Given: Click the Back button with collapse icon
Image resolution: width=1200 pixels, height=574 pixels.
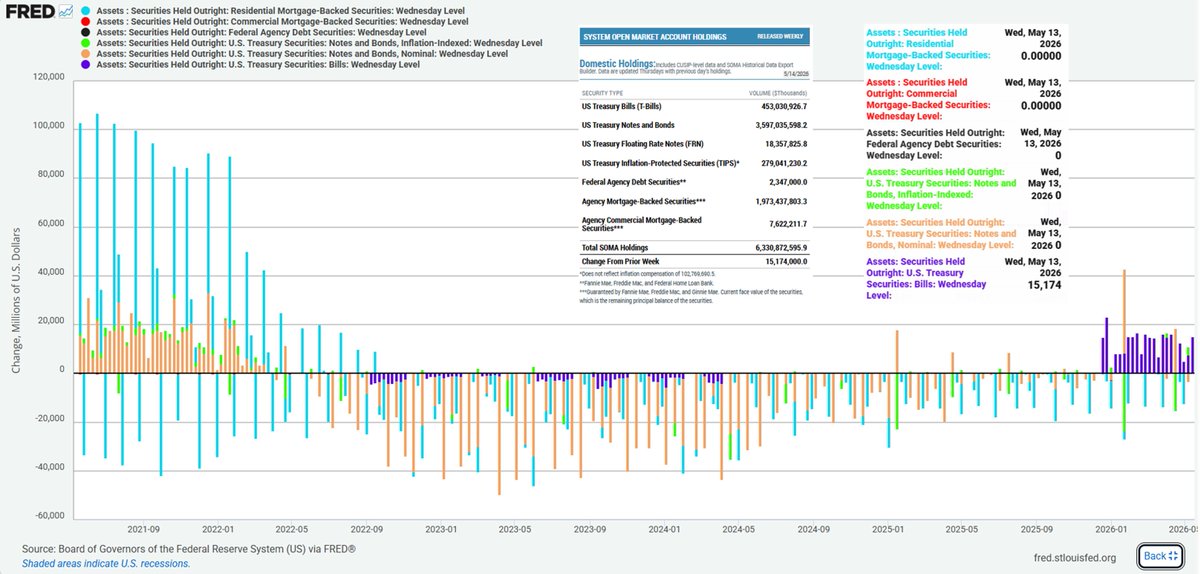Looking at the screenshot, I should (x=1163, y=556).
